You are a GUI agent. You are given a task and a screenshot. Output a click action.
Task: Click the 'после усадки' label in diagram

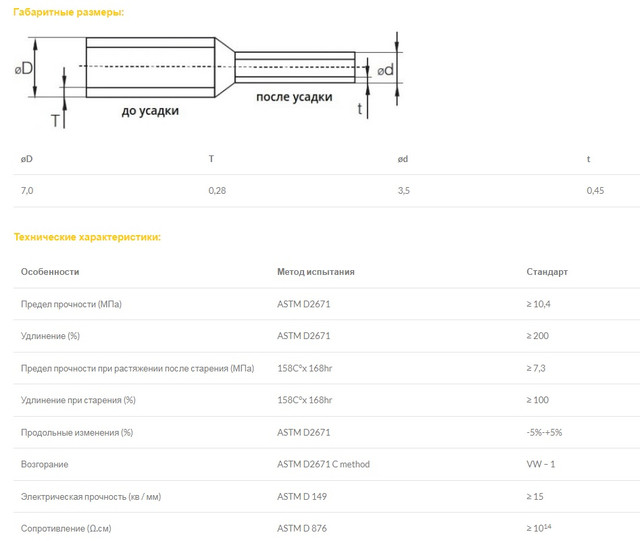294,96
